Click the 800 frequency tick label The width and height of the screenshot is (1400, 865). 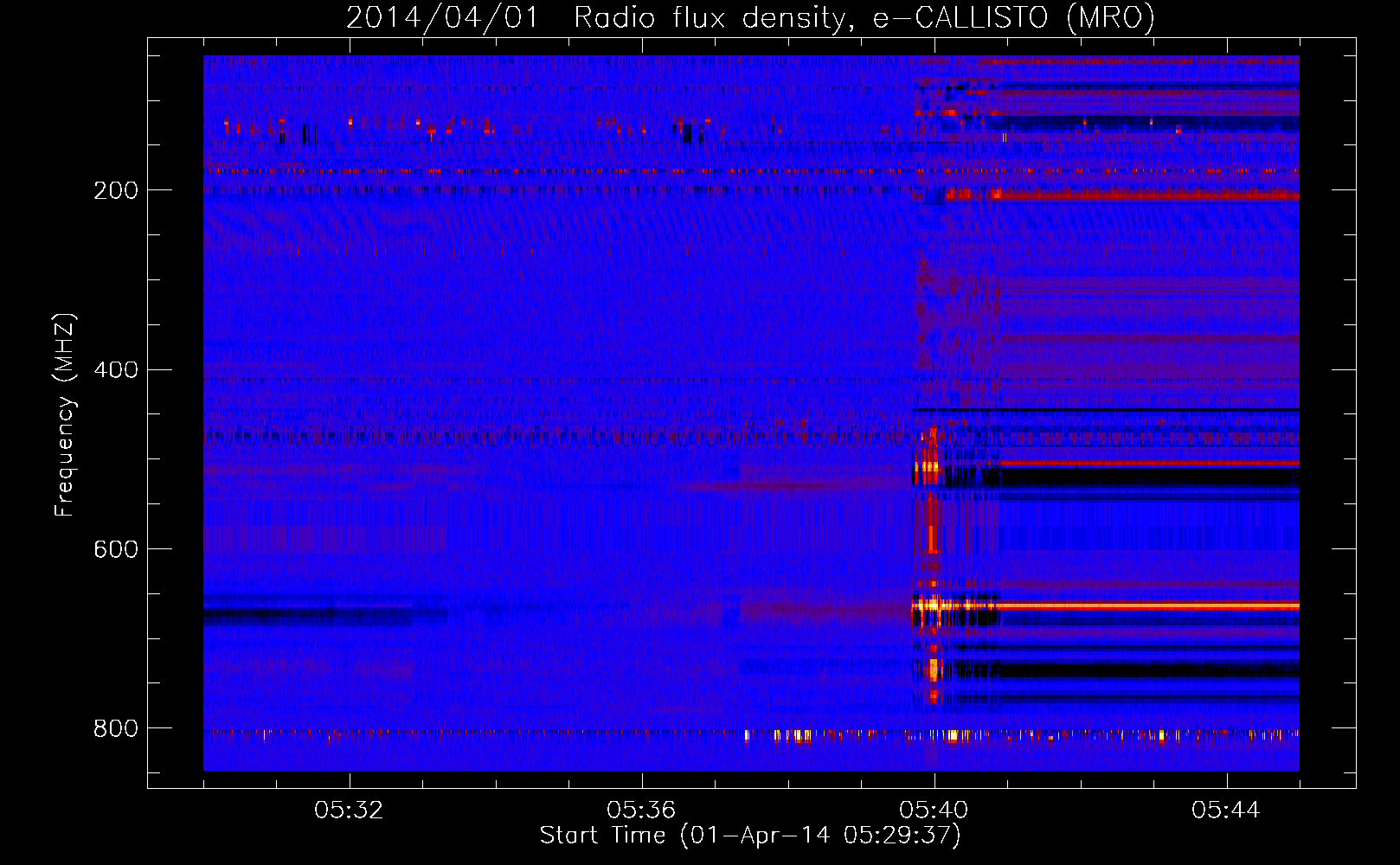point(116,728)
